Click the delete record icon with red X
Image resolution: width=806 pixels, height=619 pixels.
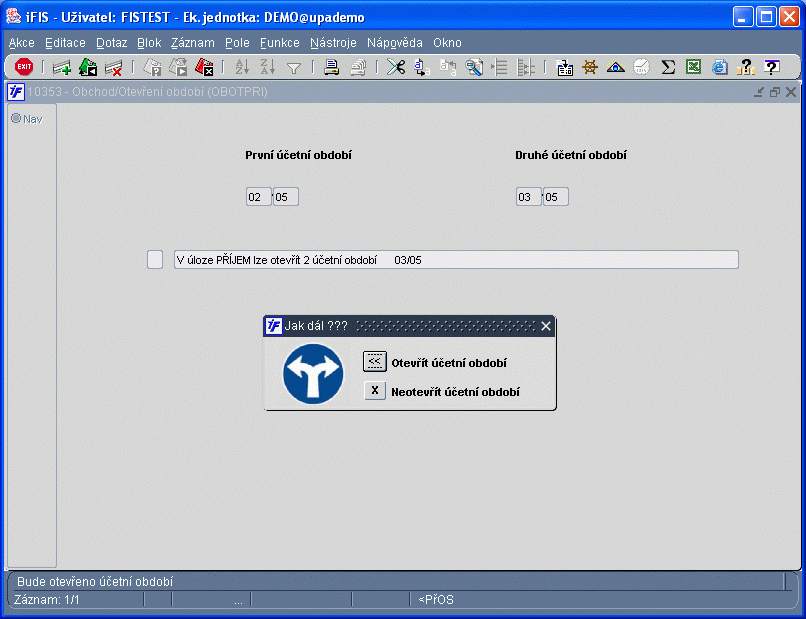(x=114, y=67)
